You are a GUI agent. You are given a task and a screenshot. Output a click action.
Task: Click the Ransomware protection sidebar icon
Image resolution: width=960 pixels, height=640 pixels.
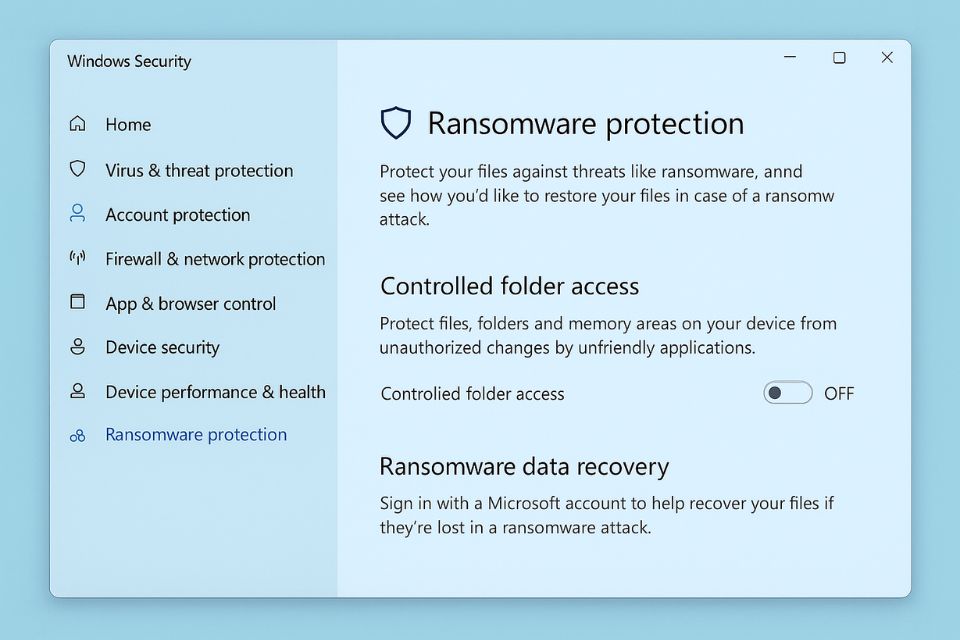(77, 436)
